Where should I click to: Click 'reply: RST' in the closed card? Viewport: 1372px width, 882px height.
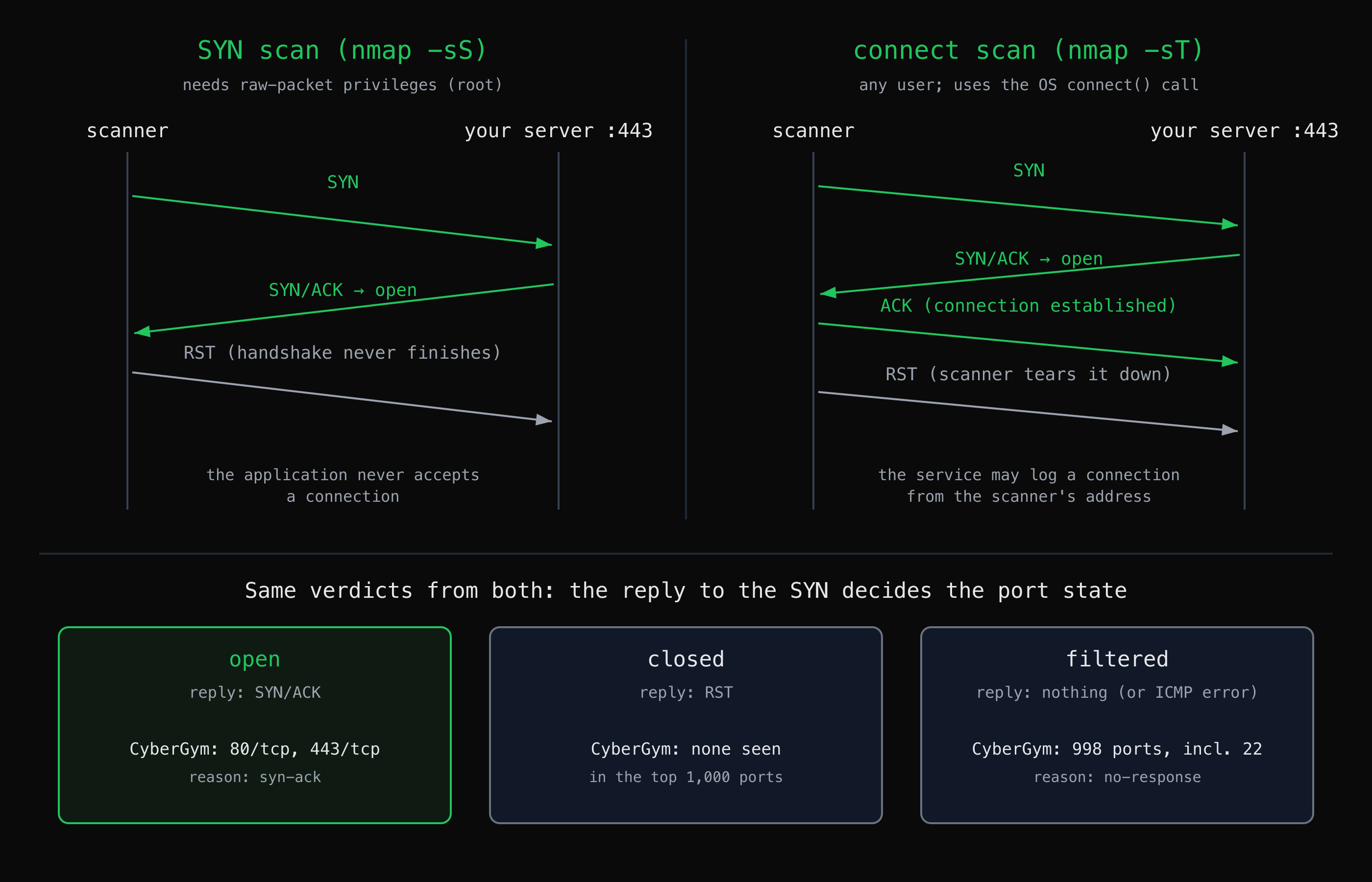[x=686, y=692]
